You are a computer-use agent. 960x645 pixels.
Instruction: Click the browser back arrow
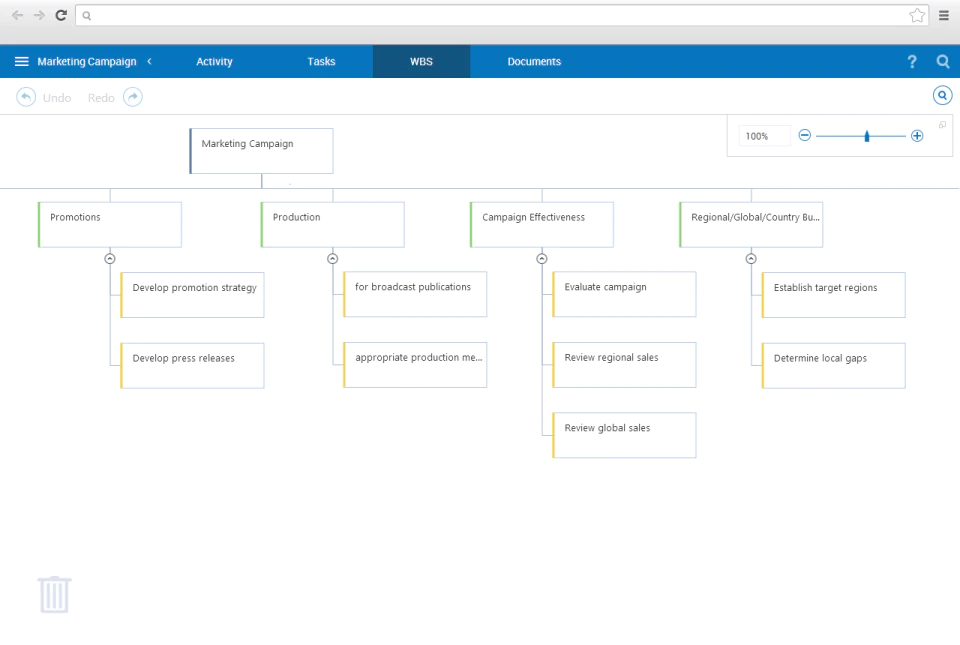click(17, 15)
